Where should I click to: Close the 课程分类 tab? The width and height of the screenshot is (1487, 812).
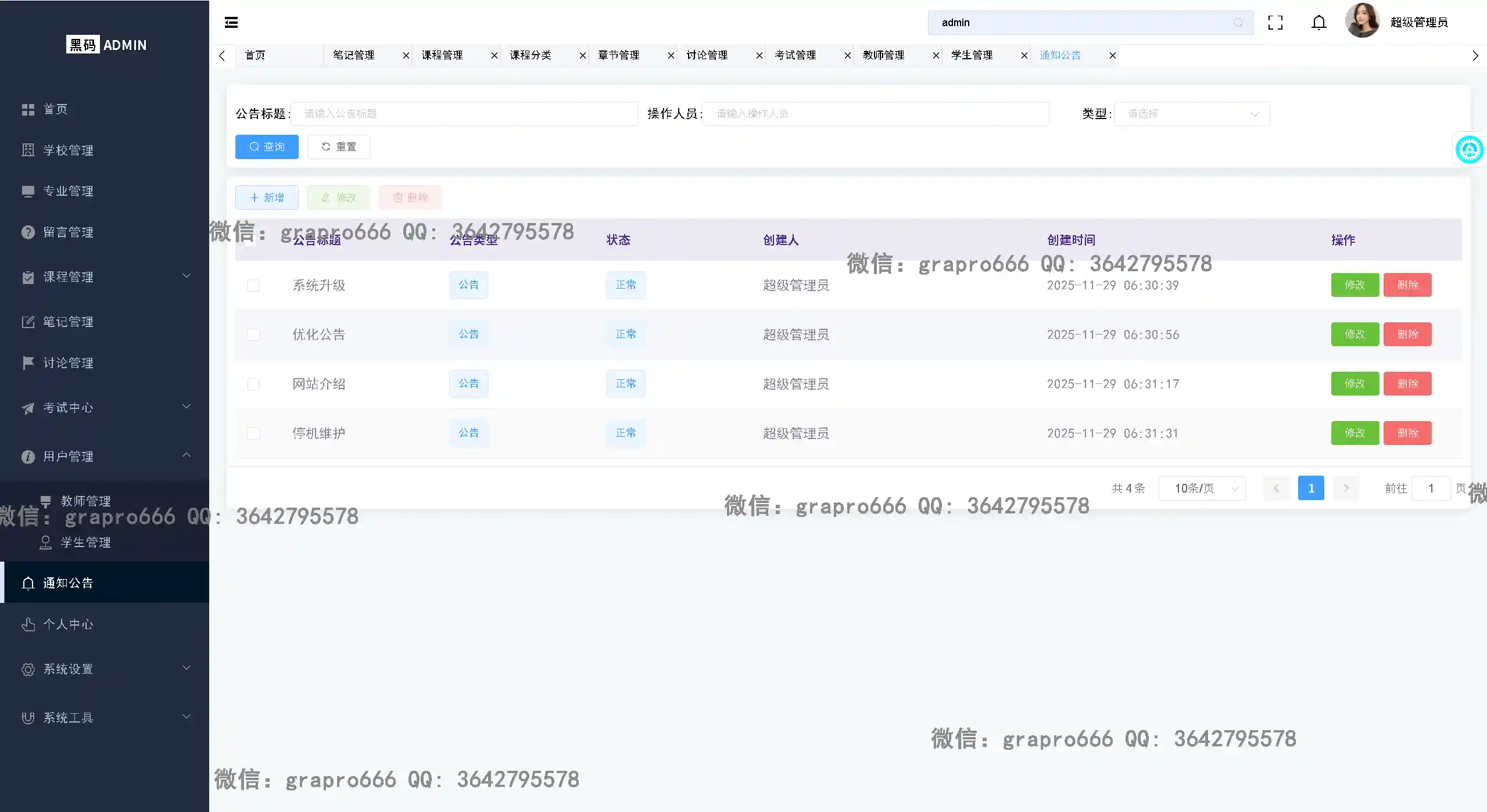582,56
